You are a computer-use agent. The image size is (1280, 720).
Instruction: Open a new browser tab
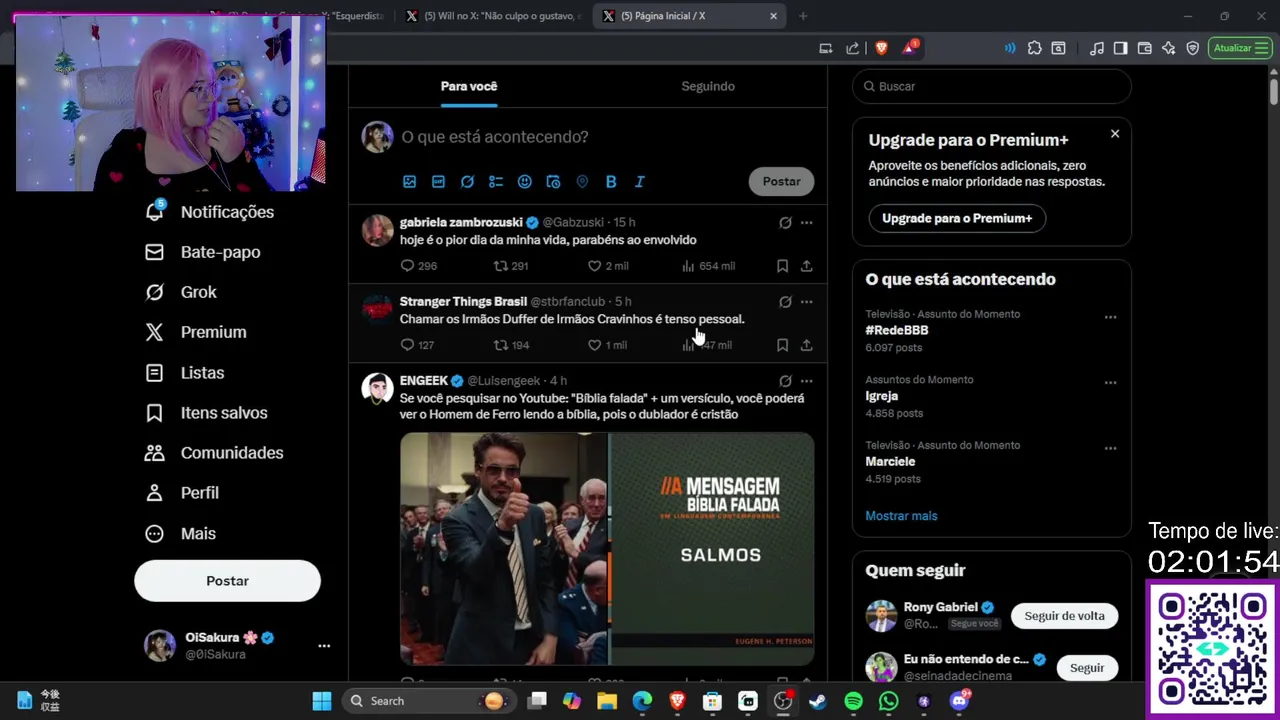[x=803, y=16]
